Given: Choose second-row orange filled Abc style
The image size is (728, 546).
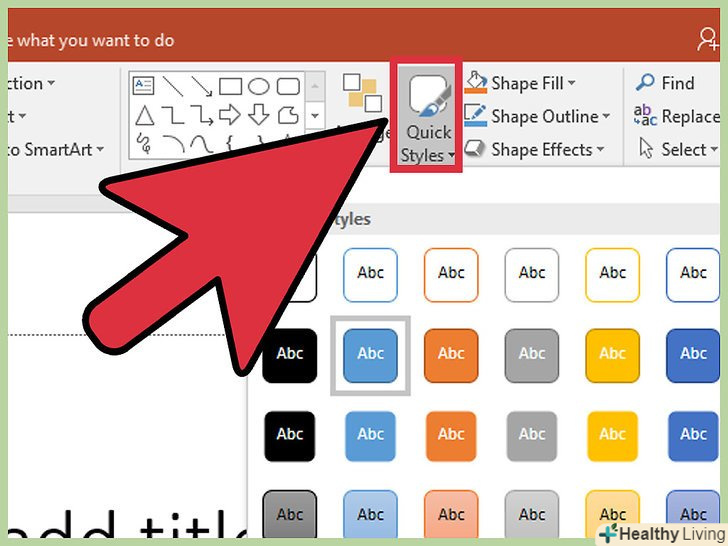Looking at the screenshot, I should pyautogui.click(x=451, y=356).
